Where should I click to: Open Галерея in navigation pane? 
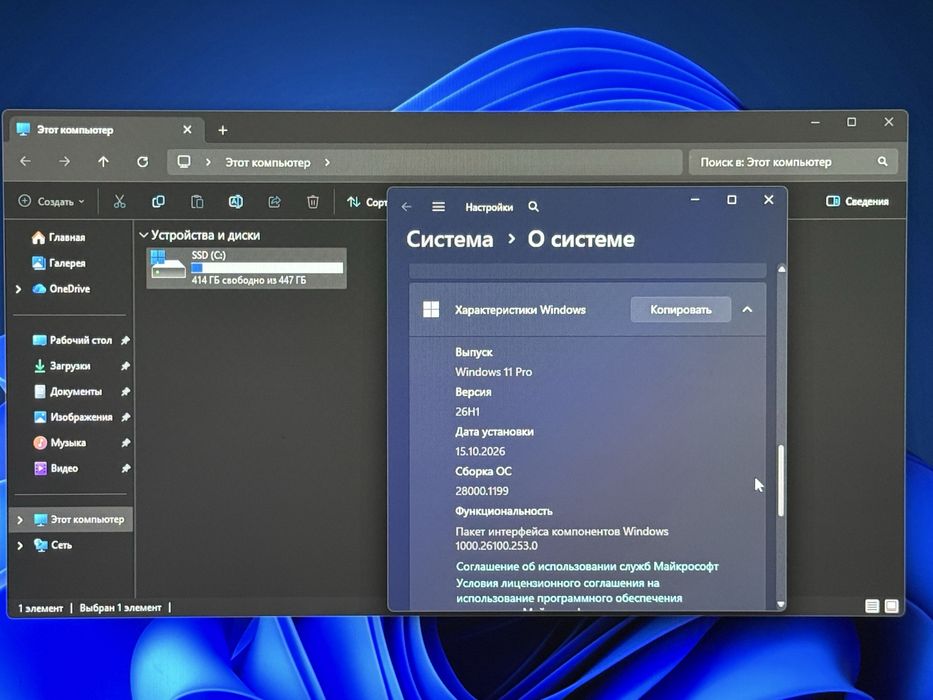pyautogui.click(x=58, y=263)
